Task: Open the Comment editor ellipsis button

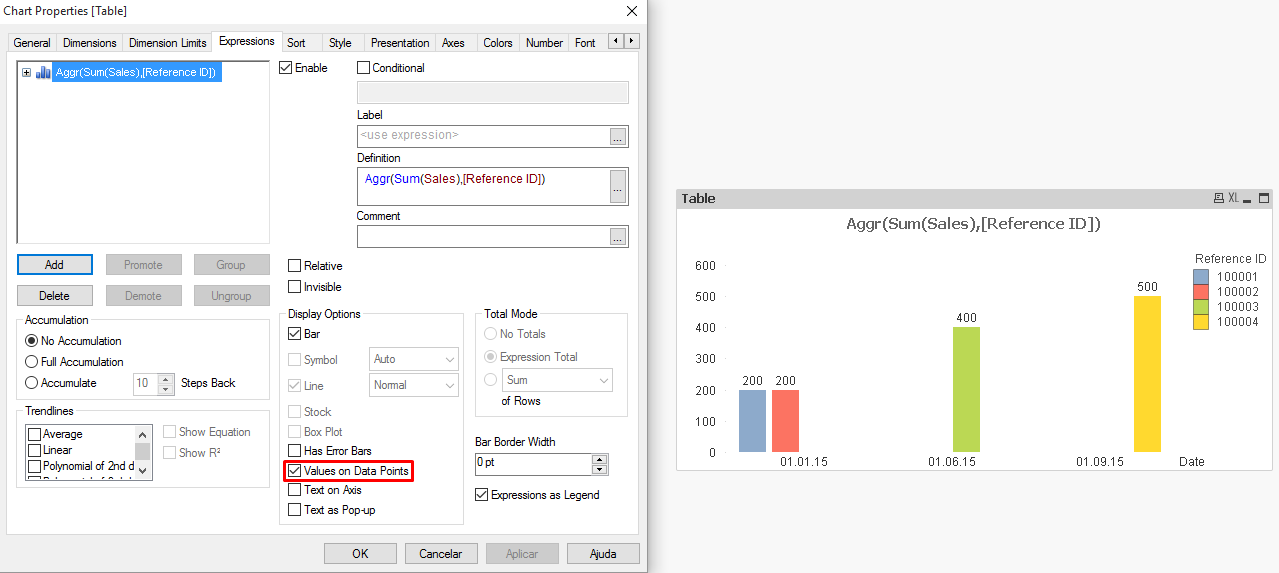Action: pos(618,237)
